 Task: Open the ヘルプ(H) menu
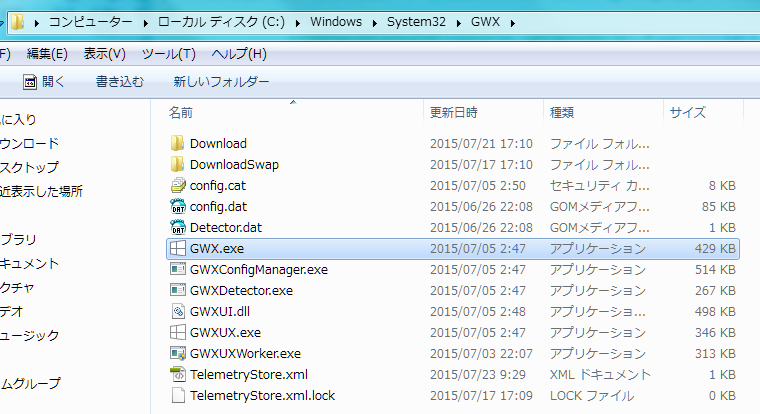click(239, 54)
